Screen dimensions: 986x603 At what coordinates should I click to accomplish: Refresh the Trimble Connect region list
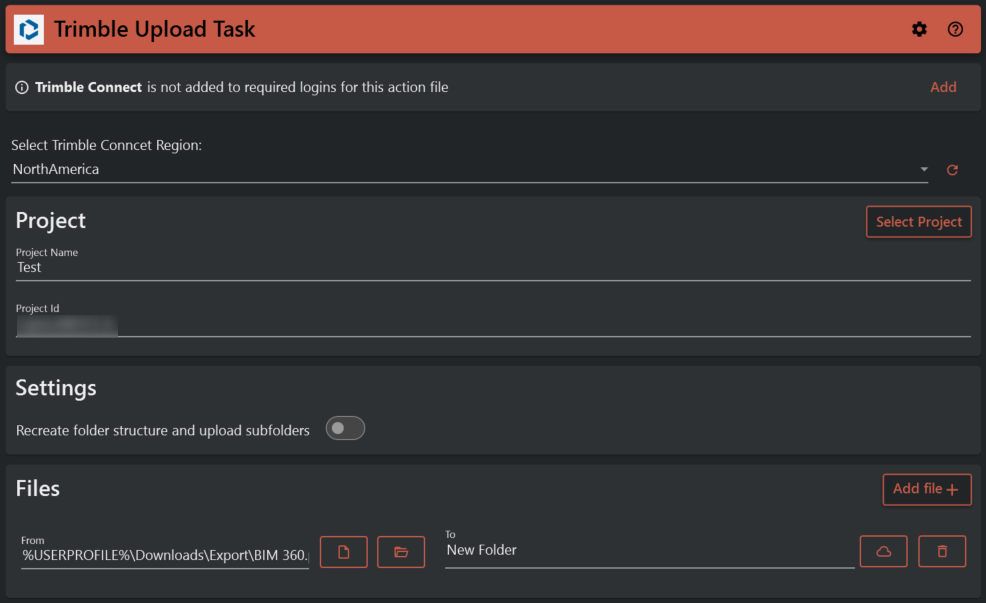tap(952, 170)
